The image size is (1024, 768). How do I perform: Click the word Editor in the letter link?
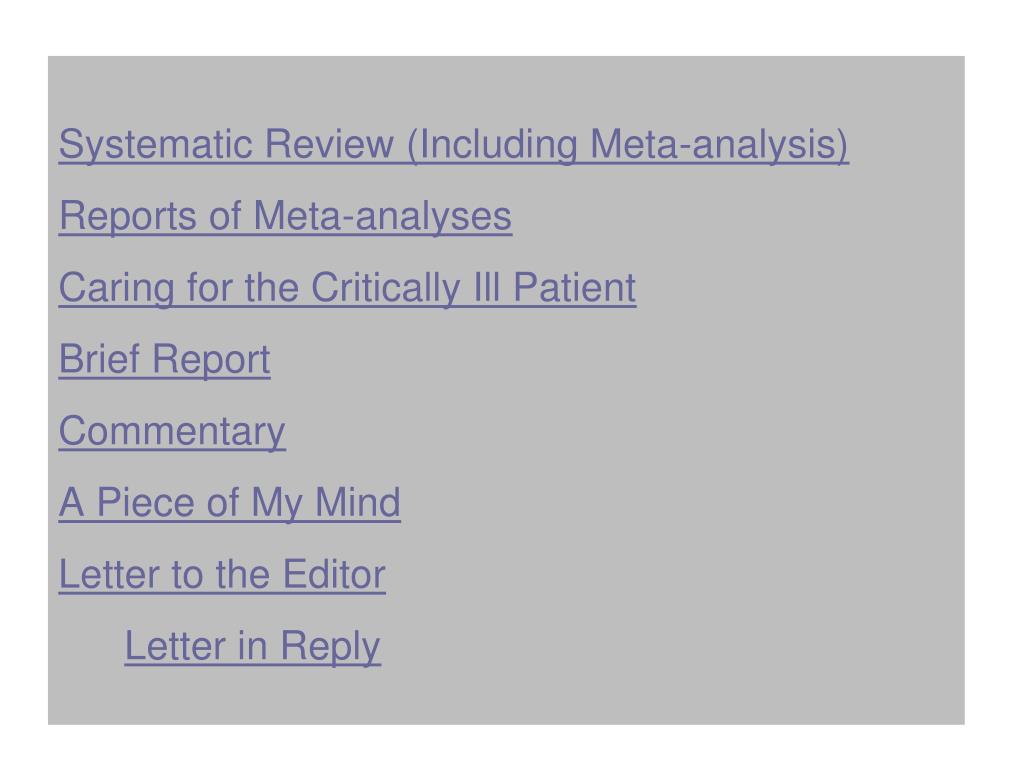[334, 575]
